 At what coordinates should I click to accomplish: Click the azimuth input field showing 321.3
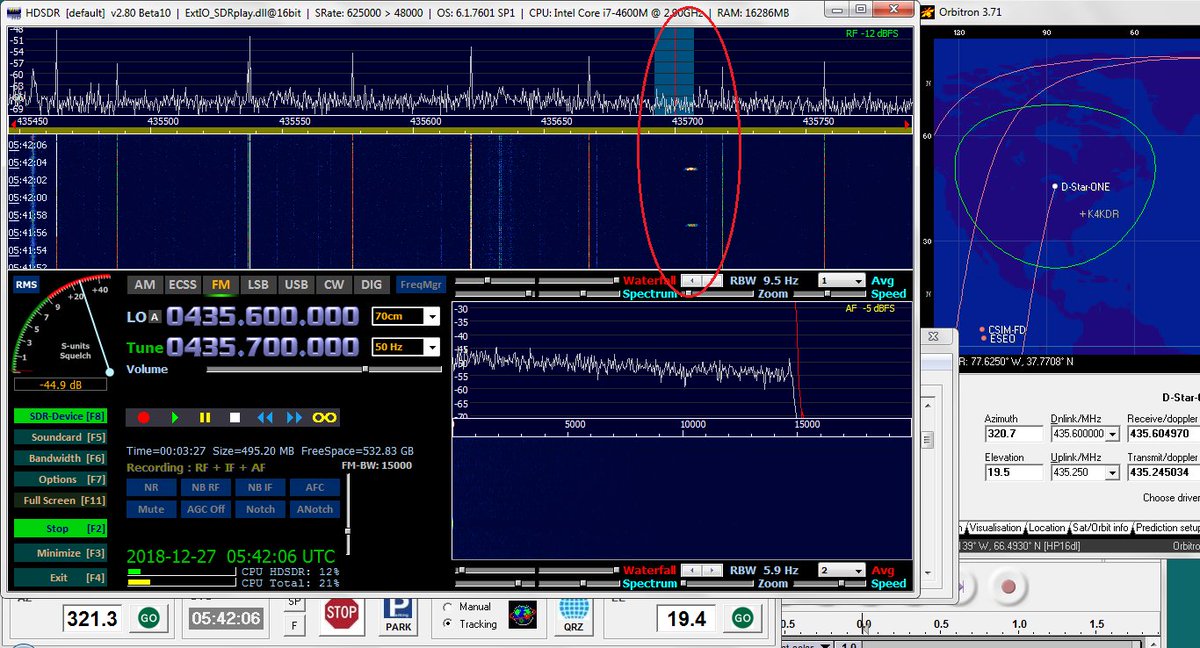pos(93,617)
